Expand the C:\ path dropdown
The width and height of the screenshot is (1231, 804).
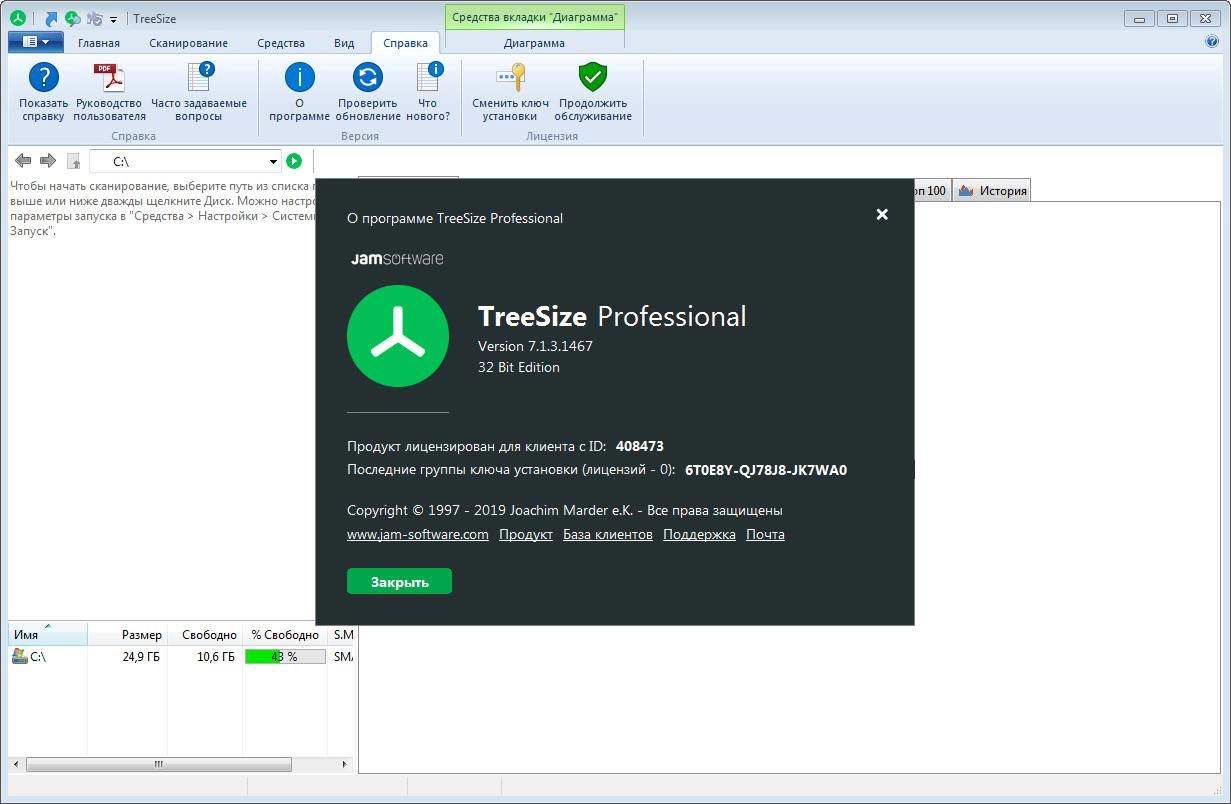coord(273,162)
